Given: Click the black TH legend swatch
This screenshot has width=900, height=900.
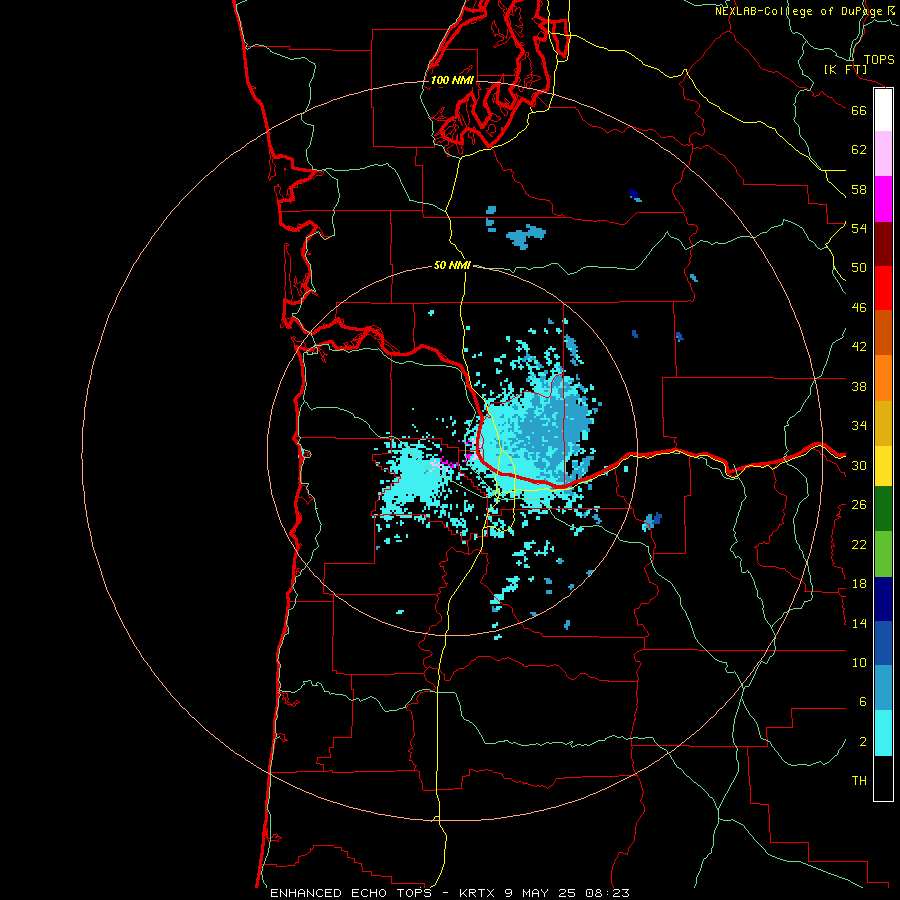Looking at the screenshot, I should click(883, 778).
